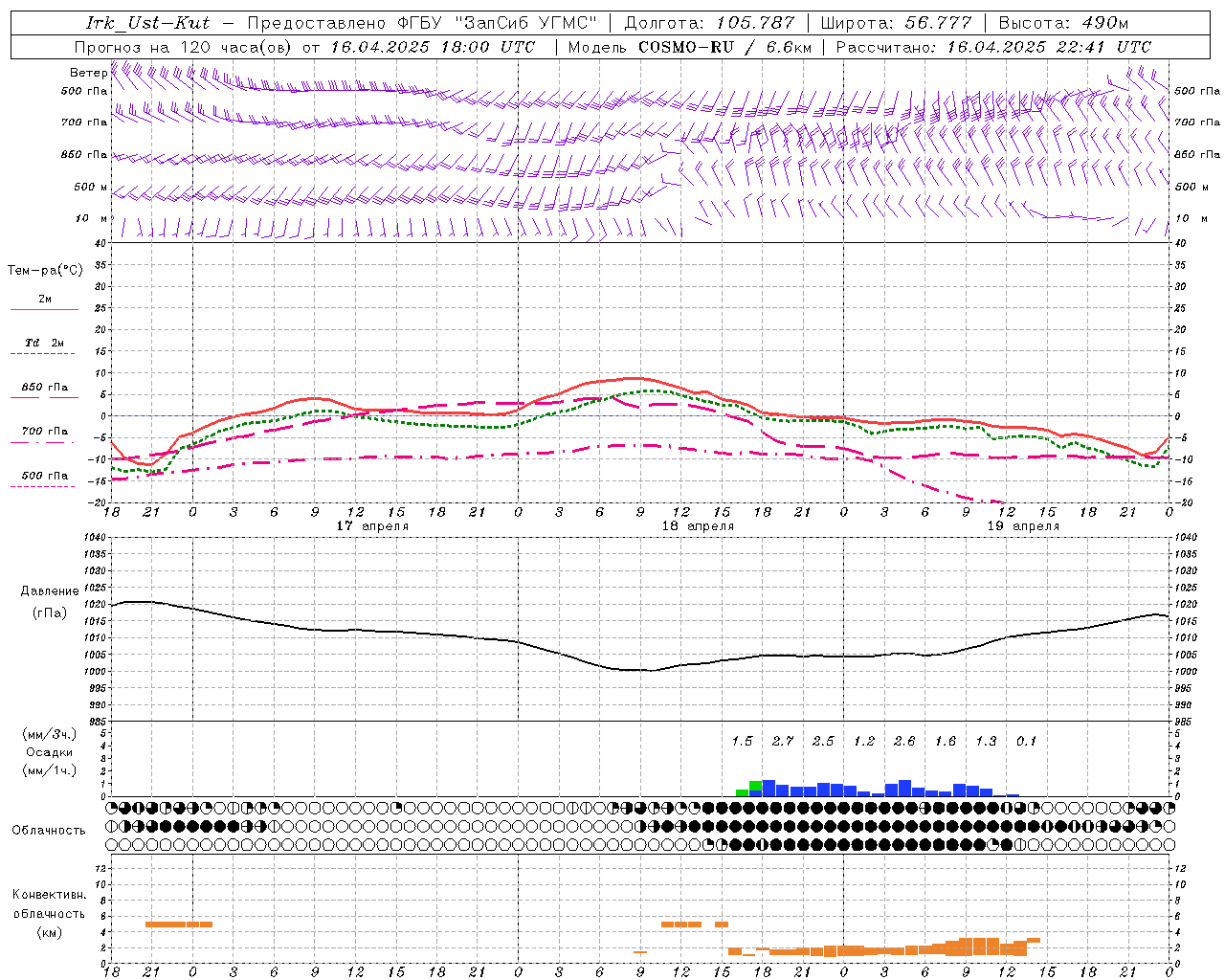Click the start time 16.04.2025 18:00 UTC

(x=434, y=47)
